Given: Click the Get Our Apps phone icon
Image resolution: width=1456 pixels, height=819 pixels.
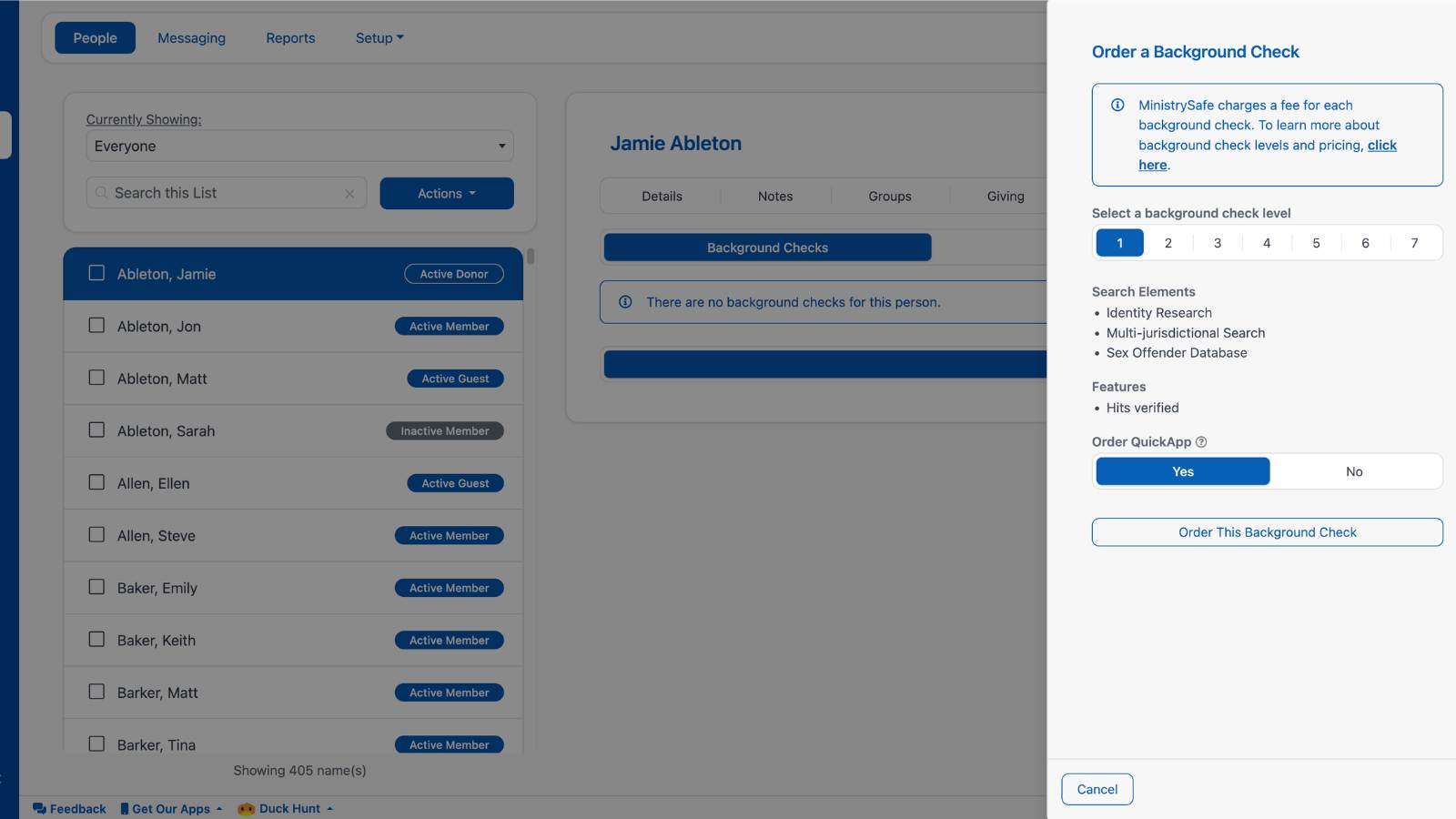Looking at the screenshot, I should point(125,808).
